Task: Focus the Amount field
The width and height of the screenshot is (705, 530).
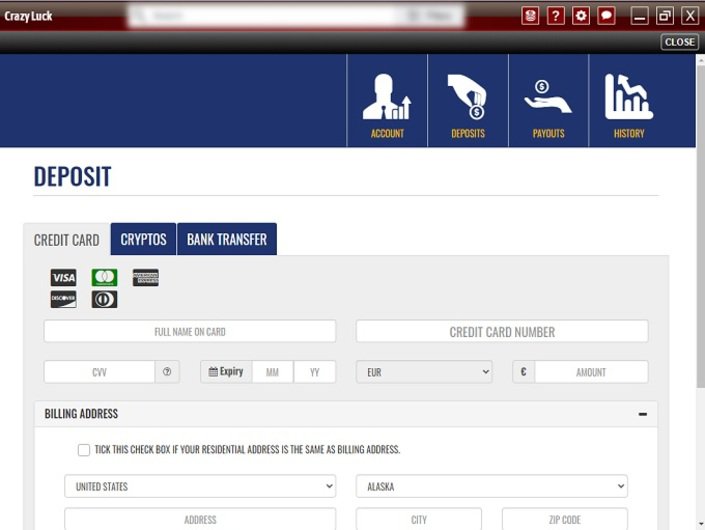Action: pyautogui.click(x=591, y=372)
